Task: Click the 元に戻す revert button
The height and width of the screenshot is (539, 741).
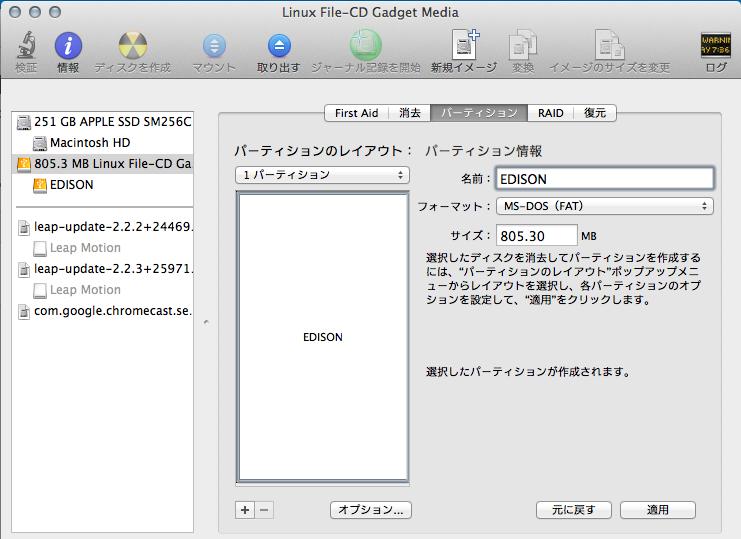Action: (x=574, y=510)
